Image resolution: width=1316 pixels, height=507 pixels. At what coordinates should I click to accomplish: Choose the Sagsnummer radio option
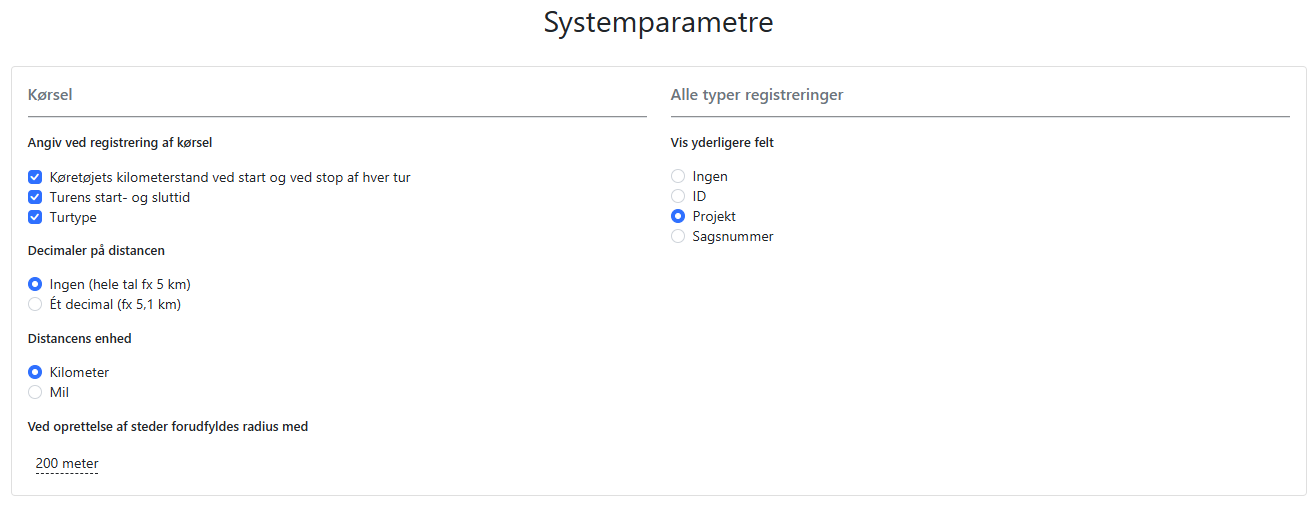[x=678, y=236]
